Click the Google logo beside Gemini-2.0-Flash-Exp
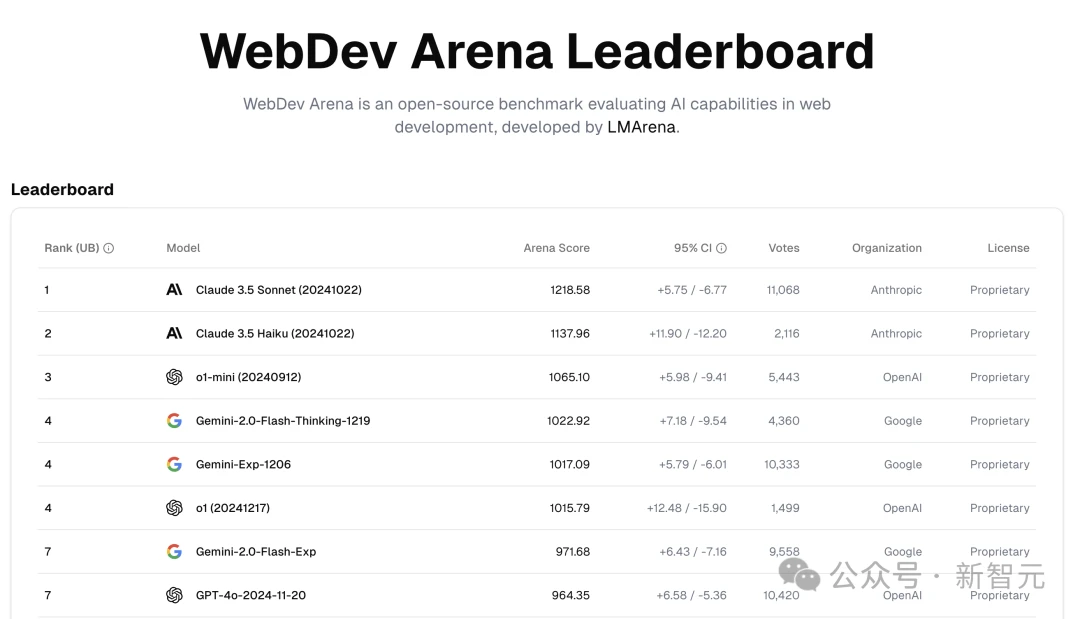 click(174, 552)
